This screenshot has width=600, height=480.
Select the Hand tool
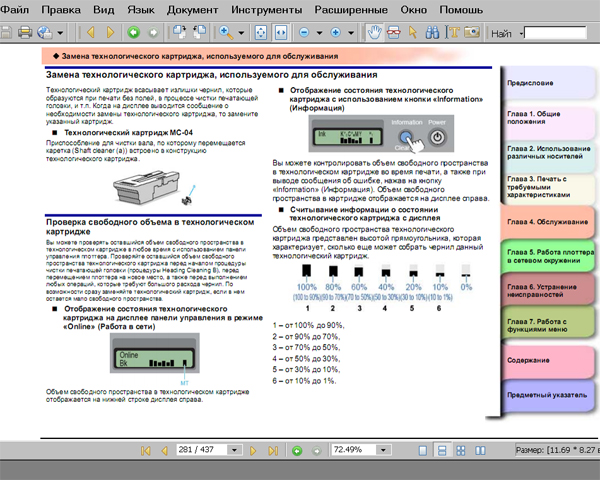[374, 33]
